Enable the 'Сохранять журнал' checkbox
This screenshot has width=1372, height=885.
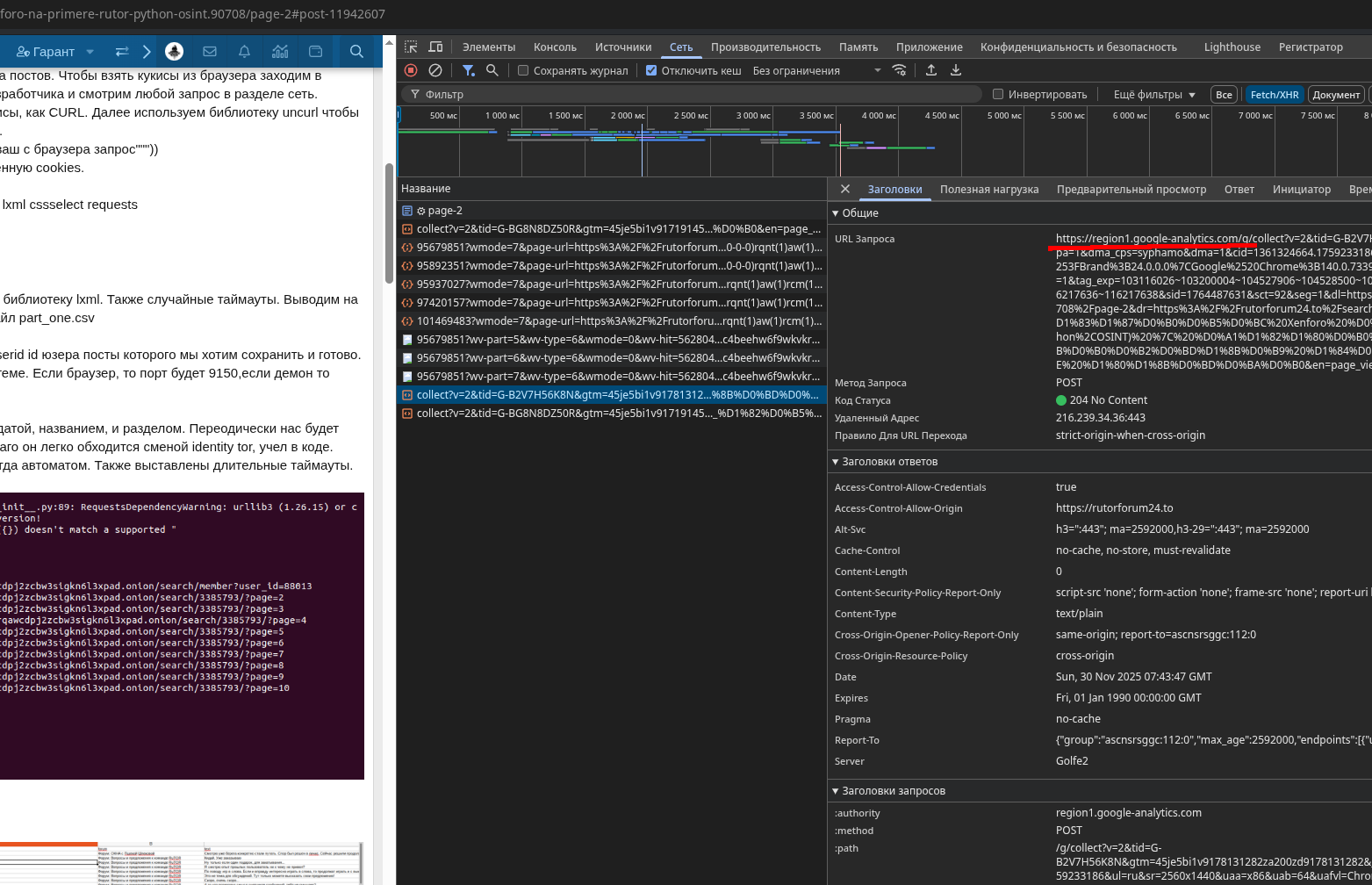(x=523, y=70)
